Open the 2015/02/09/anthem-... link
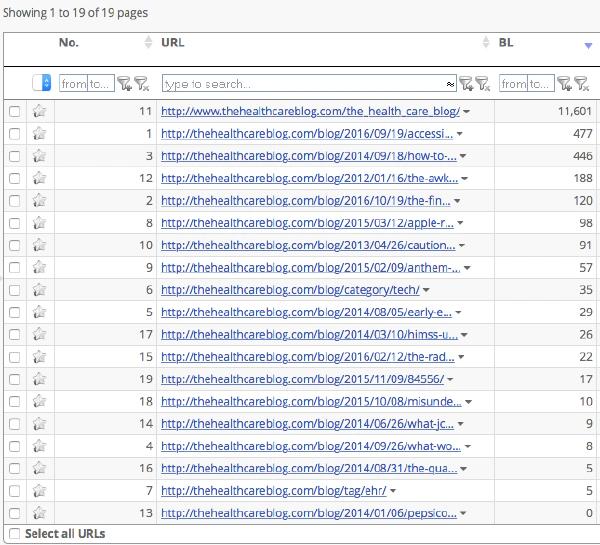600x545 pixels. 311,267
